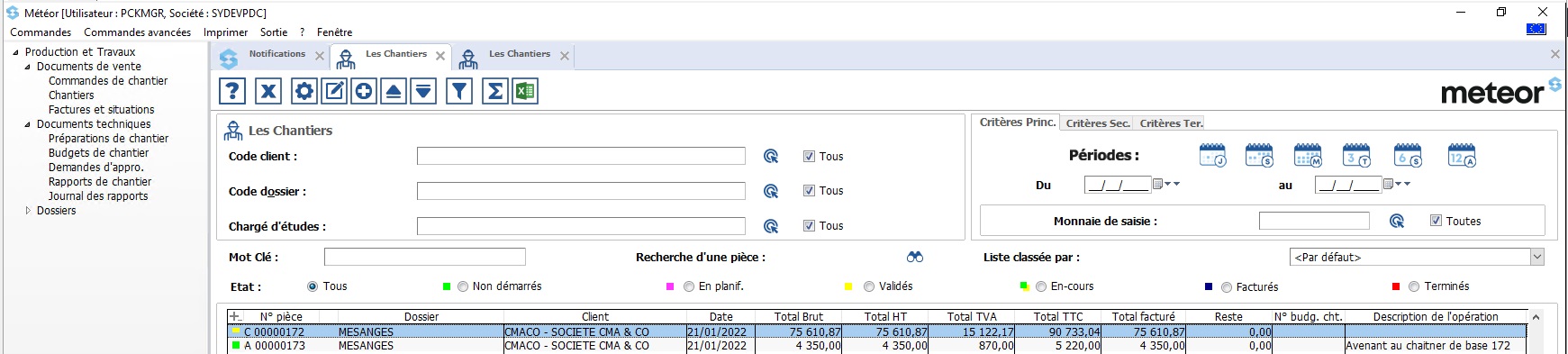The width and height of the screenshot is (1568, 354).
Task: Select row with piece A 00000173
Action: (877, 346)
